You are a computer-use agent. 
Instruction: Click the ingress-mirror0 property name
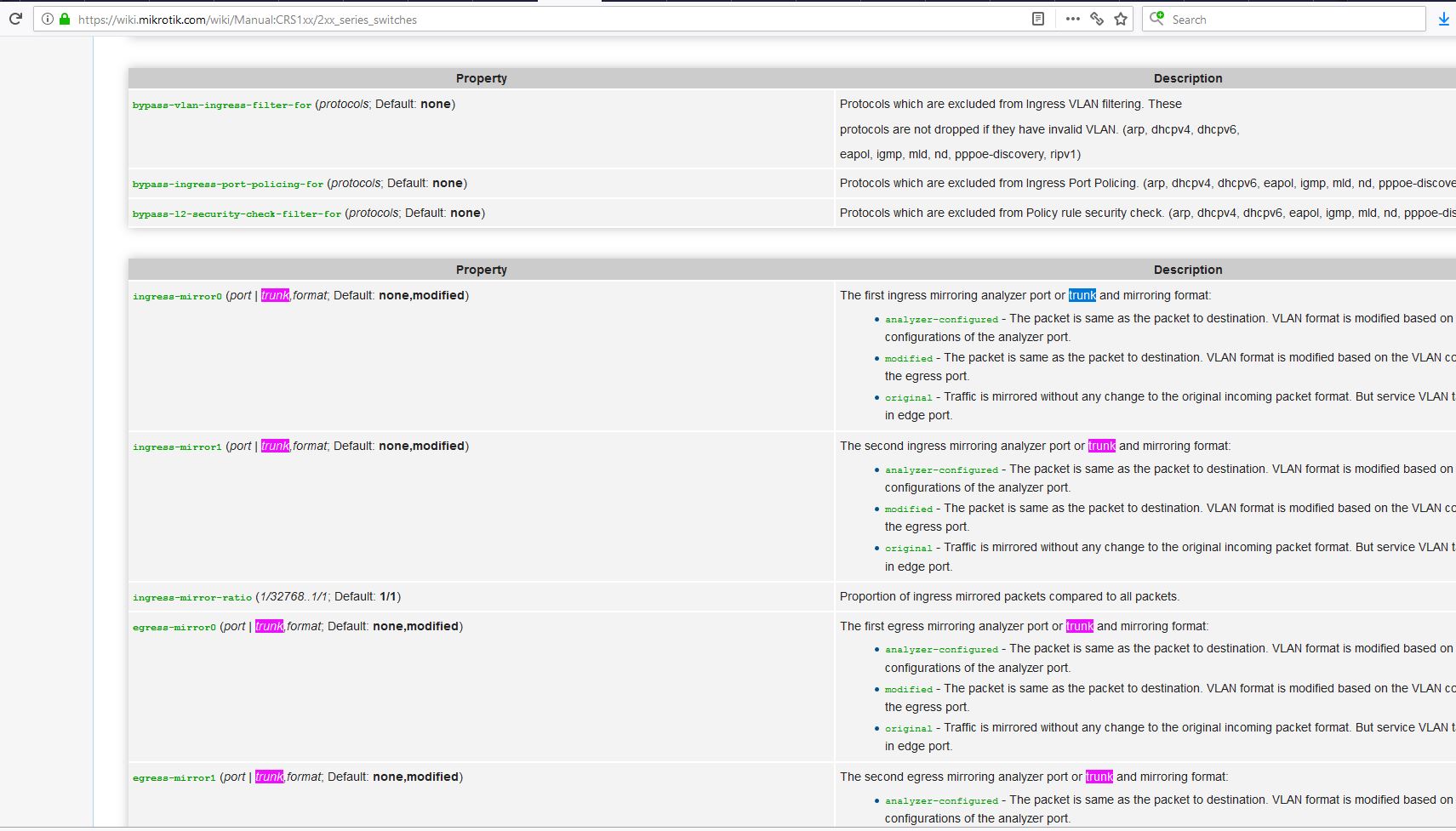tap(177, 296)
